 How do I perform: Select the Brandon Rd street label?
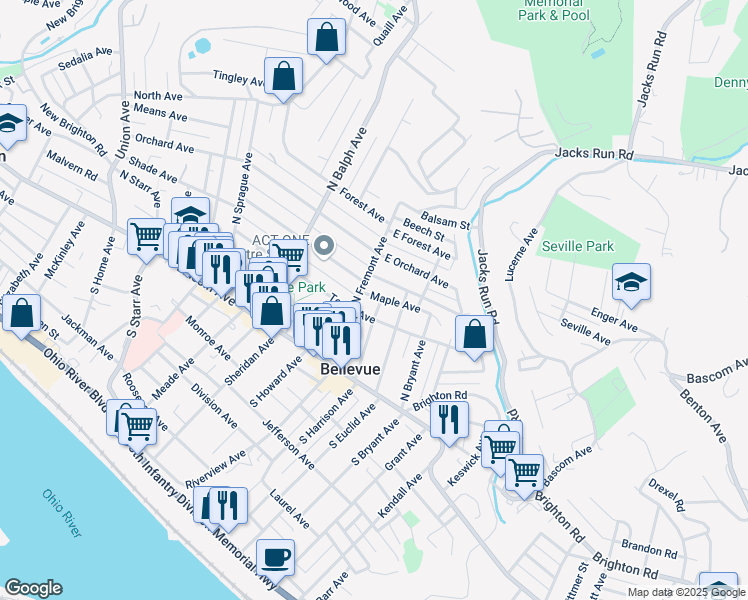(x=649, y=548)
